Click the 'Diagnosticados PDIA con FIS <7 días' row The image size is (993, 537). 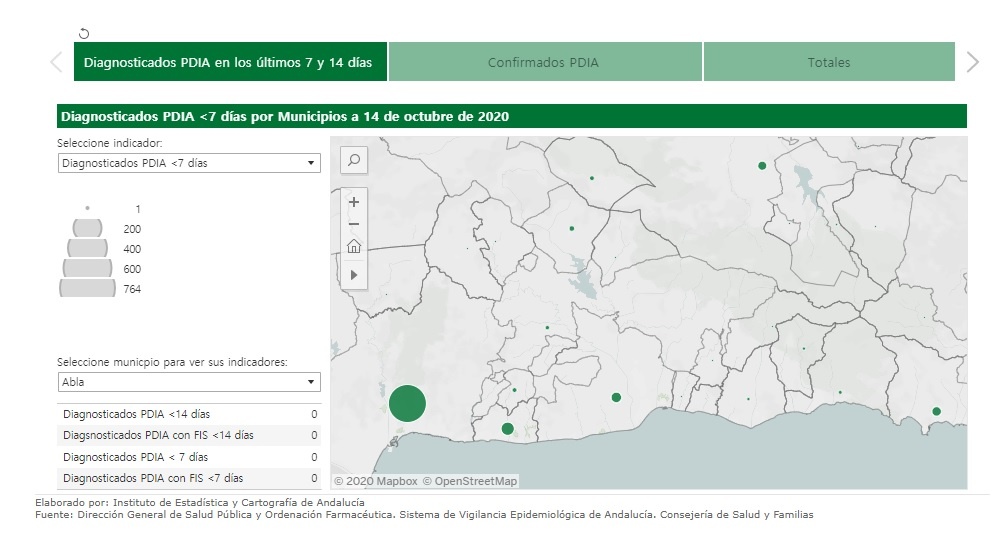click(189, 478)
